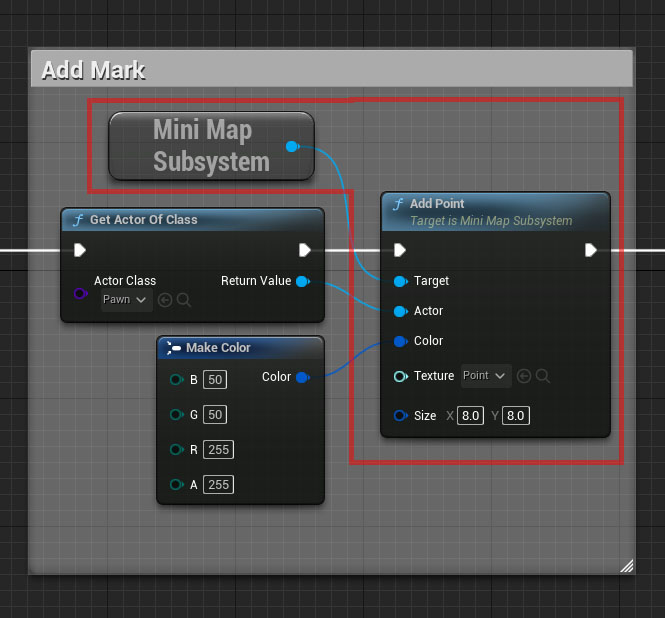Select the Add Point node title
The image size is (665, 618).
(437, 204)
